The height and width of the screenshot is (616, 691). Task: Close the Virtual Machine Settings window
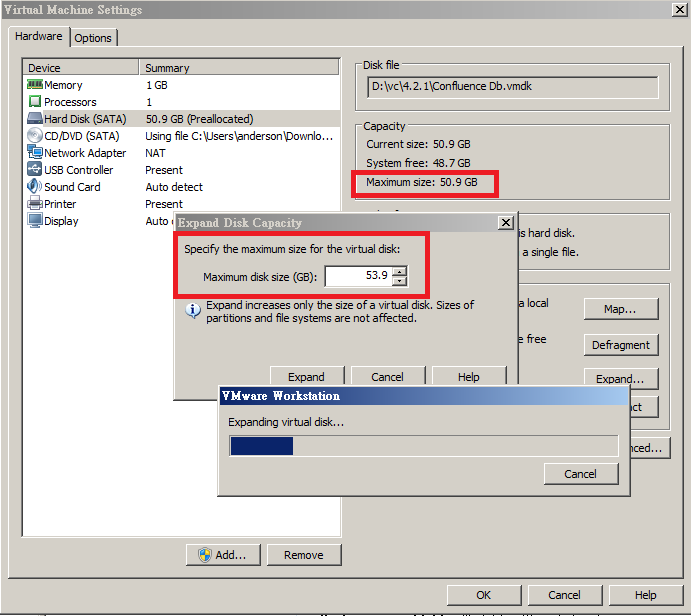(x=679, y=9)
